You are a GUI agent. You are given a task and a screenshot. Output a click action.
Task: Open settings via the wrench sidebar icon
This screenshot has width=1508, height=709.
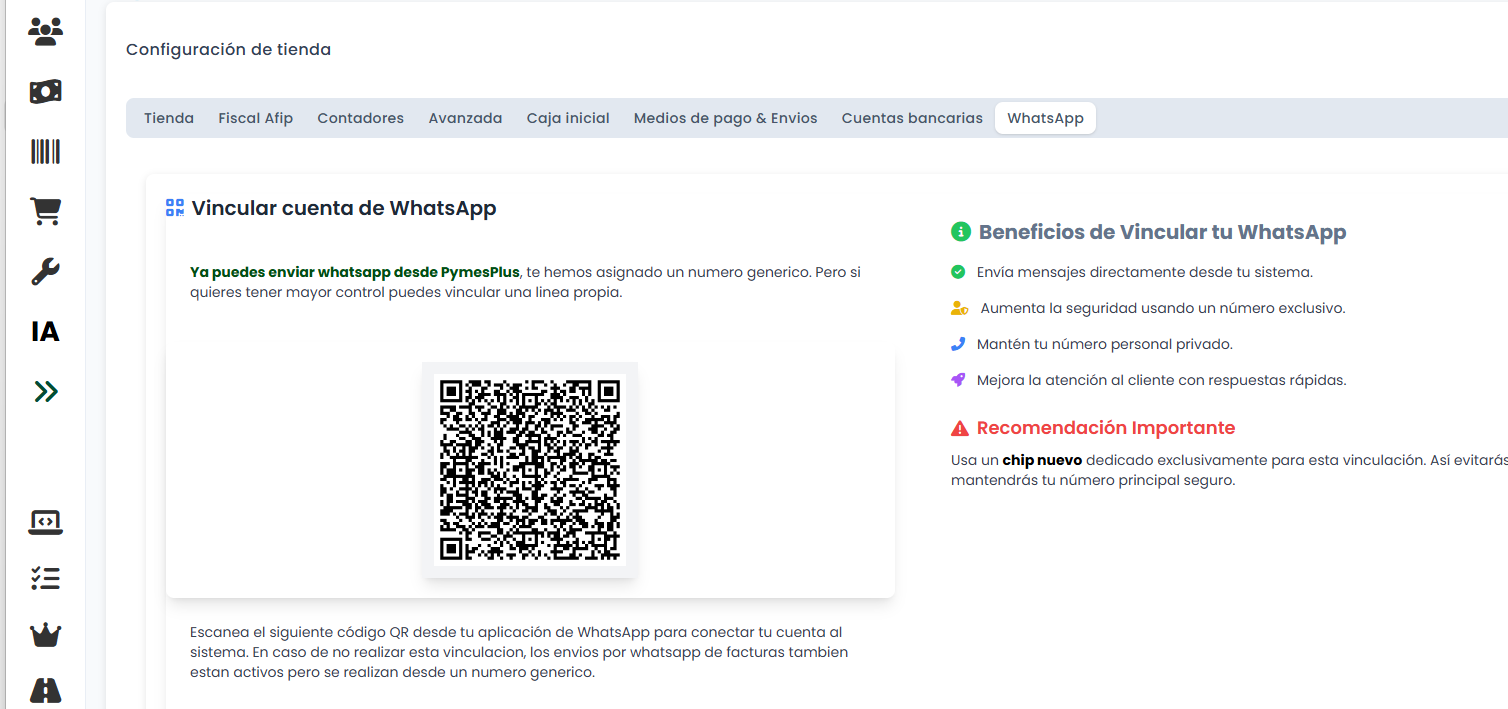44,271
